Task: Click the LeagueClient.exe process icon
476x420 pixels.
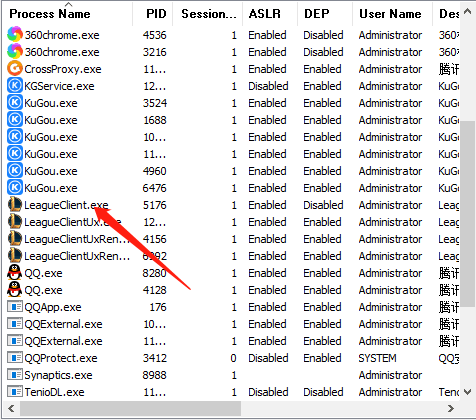Action: tap(15, 205)
